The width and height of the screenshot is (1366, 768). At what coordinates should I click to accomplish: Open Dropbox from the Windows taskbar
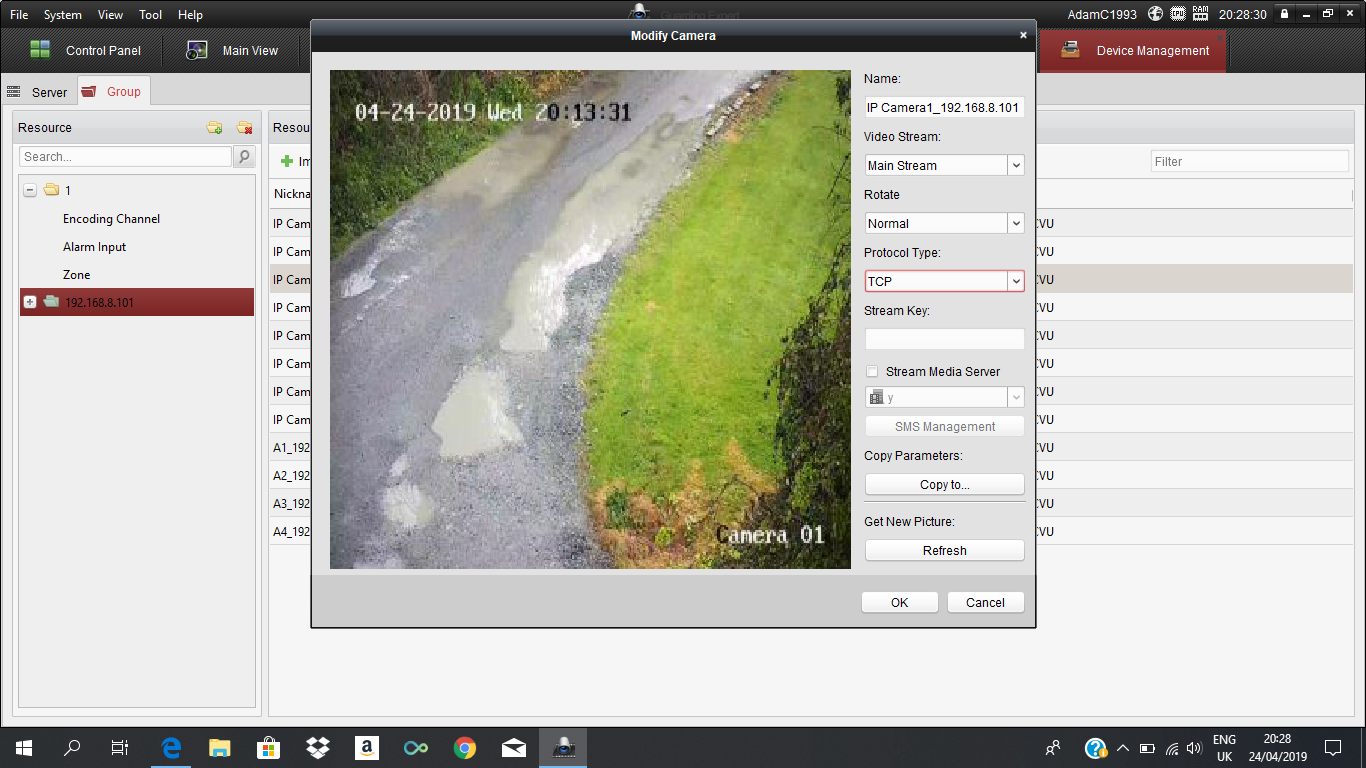[318, 747]
